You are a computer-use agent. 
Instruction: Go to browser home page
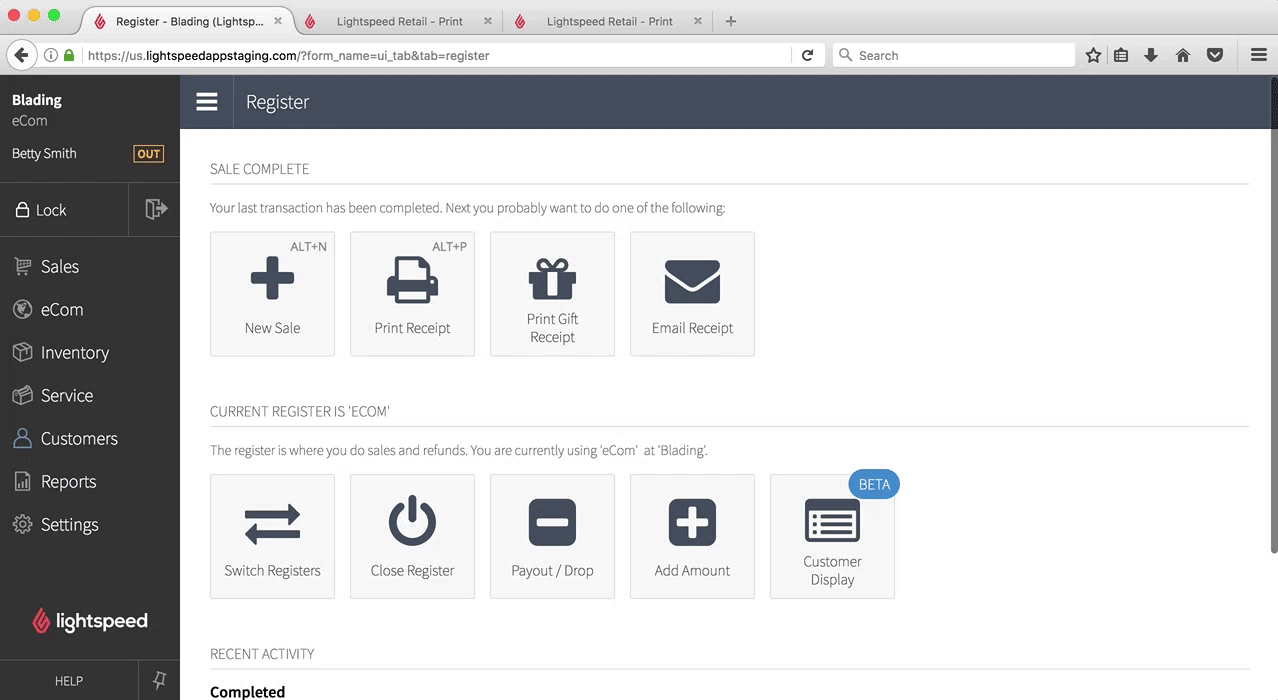[1183, 55]
